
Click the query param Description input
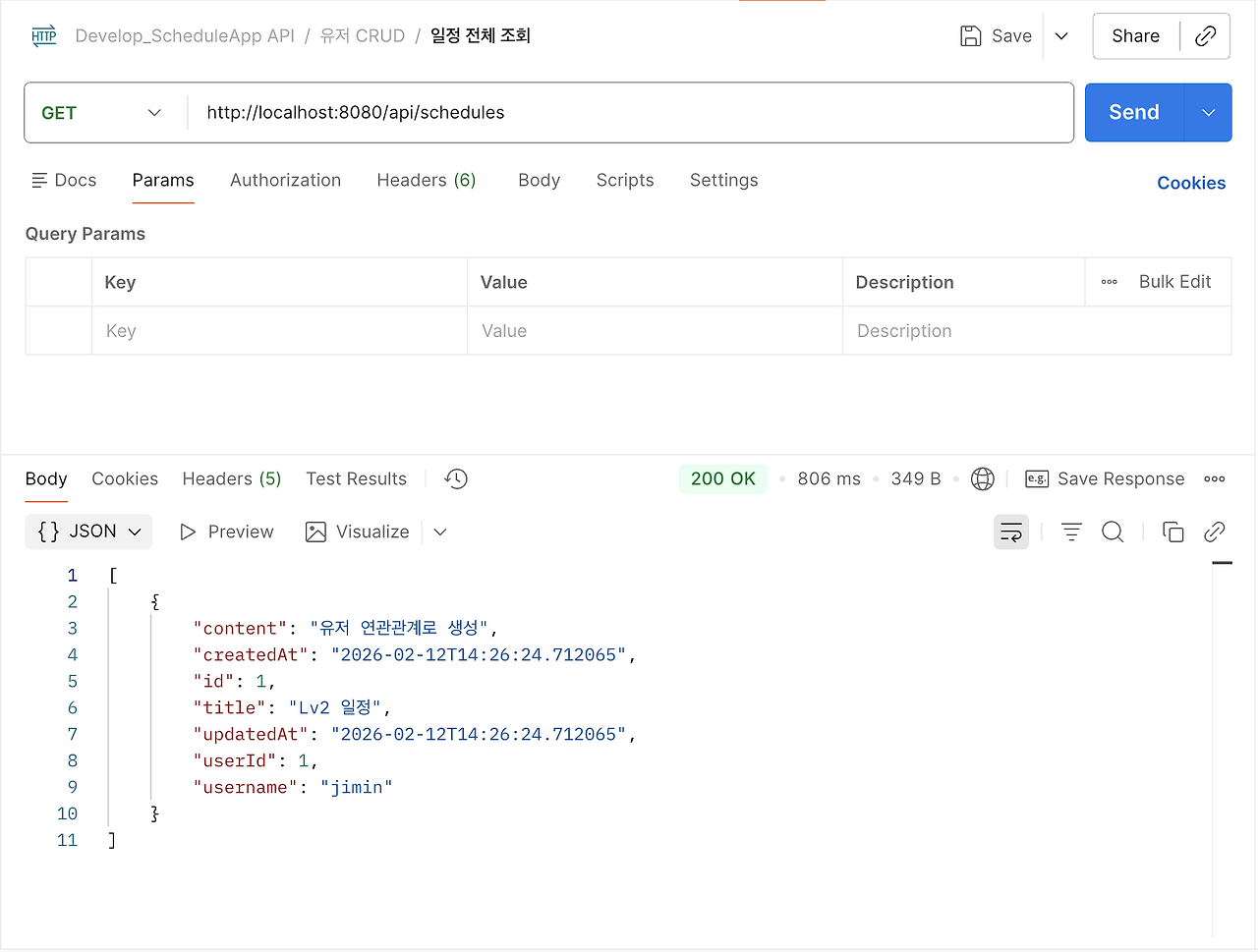tap(1037, 331)
